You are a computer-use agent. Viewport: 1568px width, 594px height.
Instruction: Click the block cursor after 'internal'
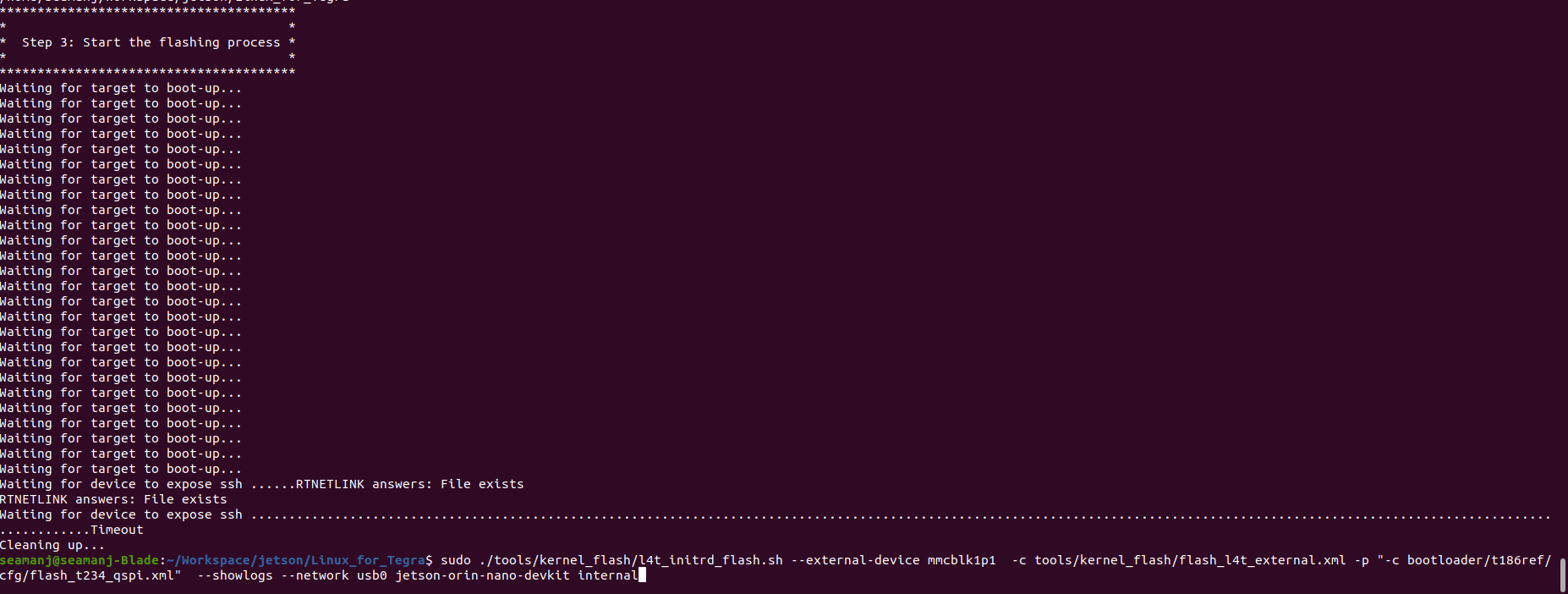[x=642, y=575]
